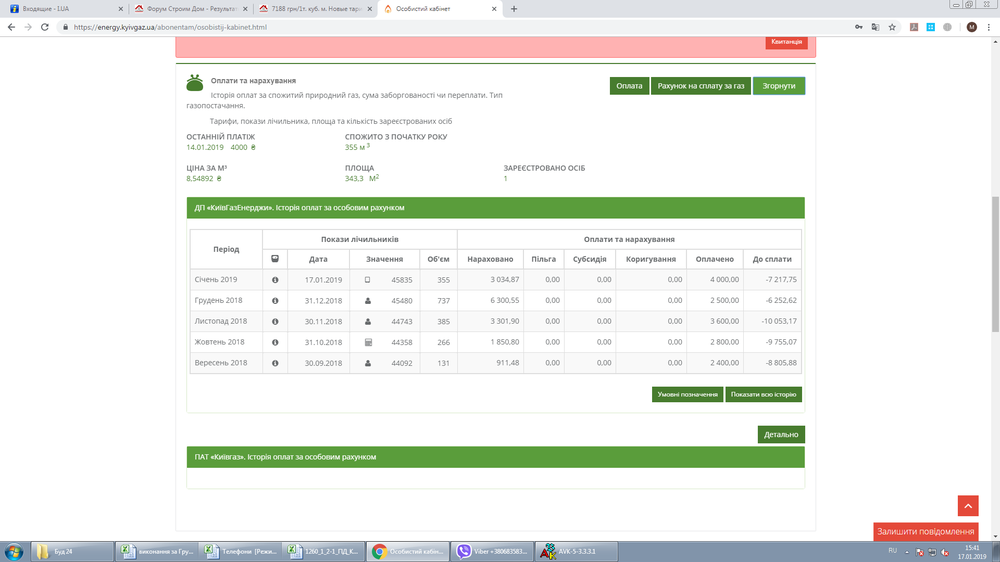Click info icon in Грудень 2018 row

[275, 300]
